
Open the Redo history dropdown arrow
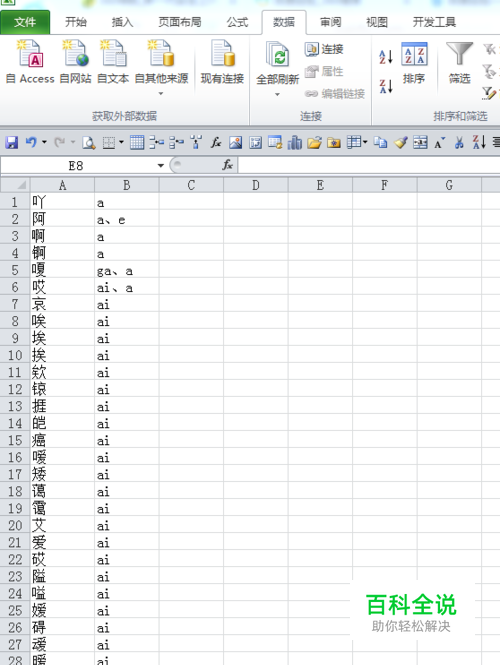coord(73,142)
